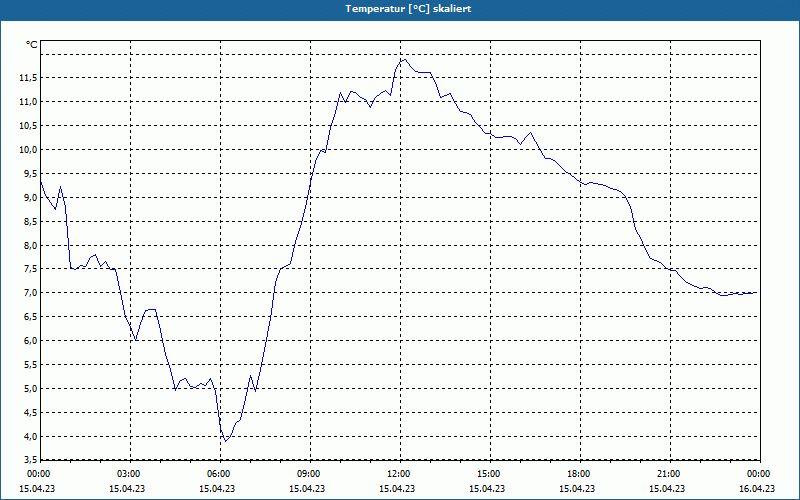Click the 16.04.23 date label

[x=757, y=488]
